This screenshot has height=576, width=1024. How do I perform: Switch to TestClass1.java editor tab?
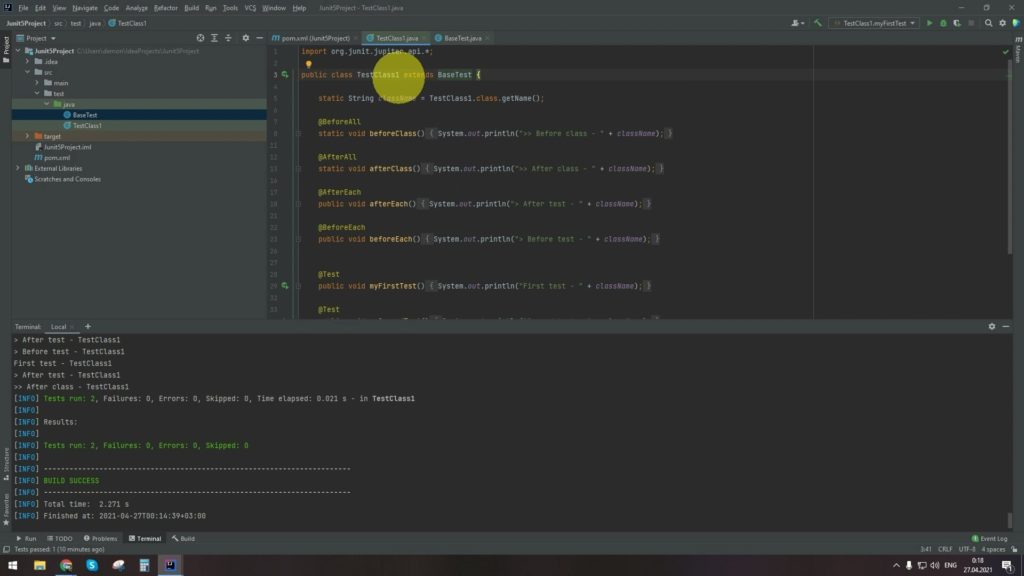(x=397, y=38)
